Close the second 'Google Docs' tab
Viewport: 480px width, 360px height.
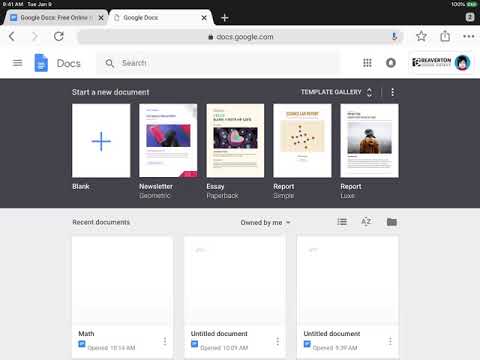point(204,18)
